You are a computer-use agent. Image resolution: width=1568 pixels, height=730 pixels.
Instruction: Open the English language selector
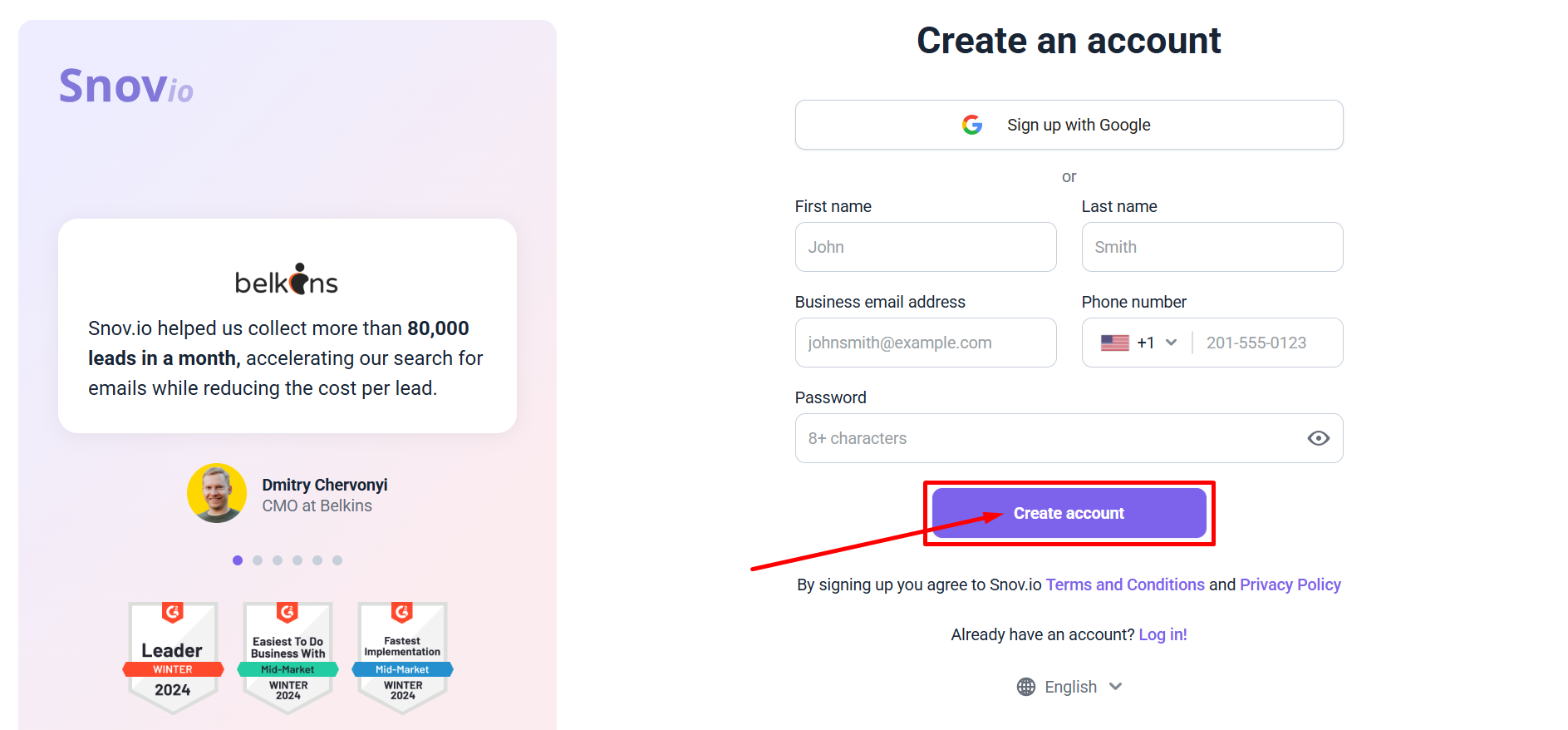[1070, 686]
